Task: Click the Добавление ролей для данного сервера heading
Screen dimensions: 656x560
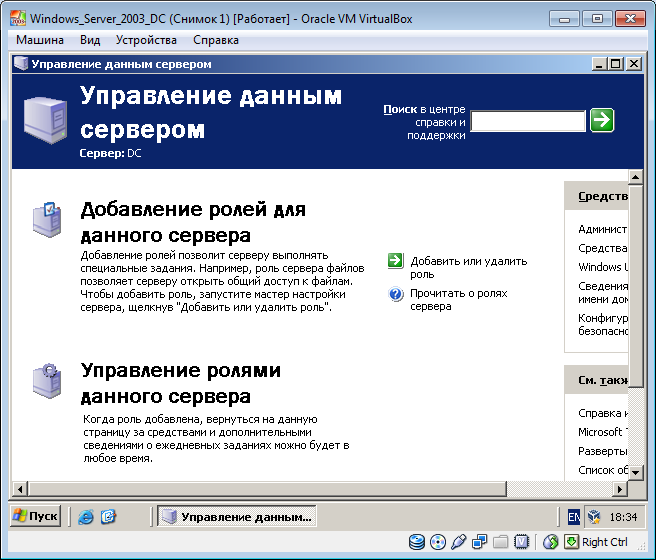Action: 193,222
